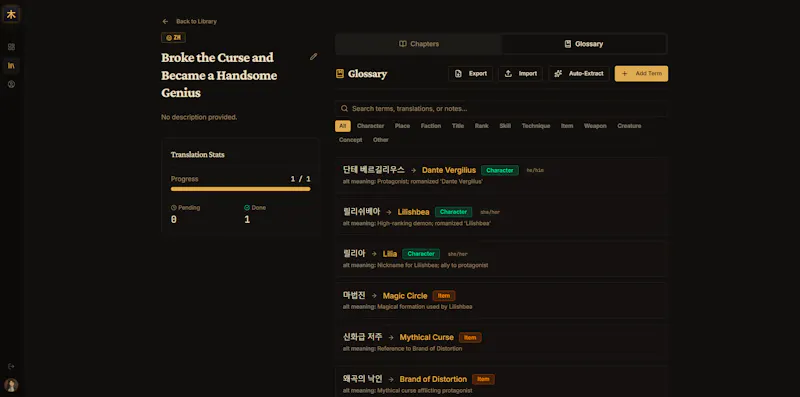Click the Magic Circle translation
This screenshot has width=800, height=397.
pyautogui.click(x=405, y=296)
